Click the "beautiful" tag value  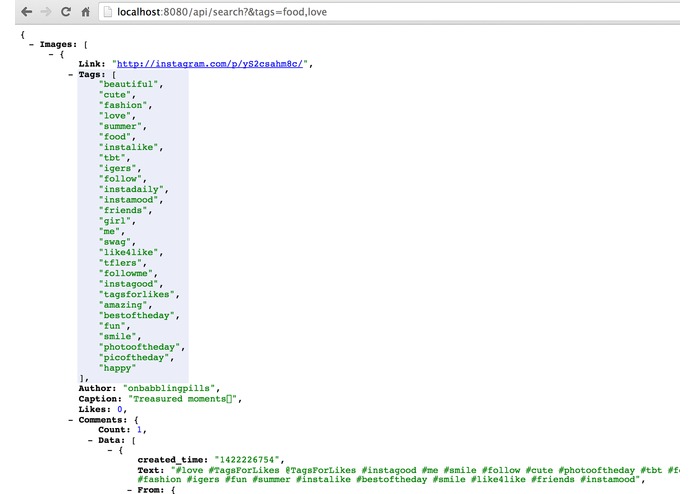(129, 84)
